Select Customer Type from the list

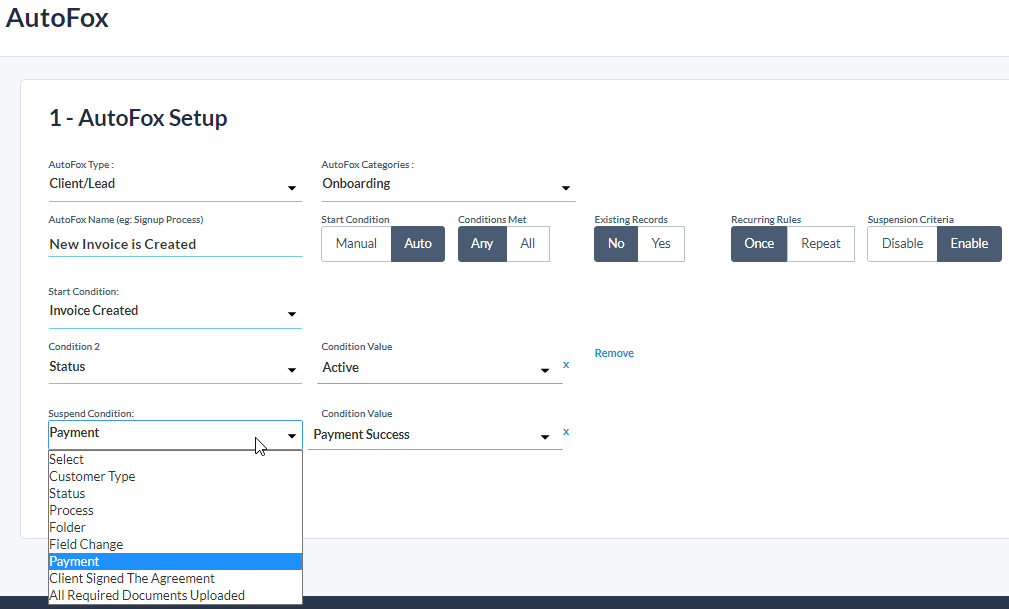point(92,477)
